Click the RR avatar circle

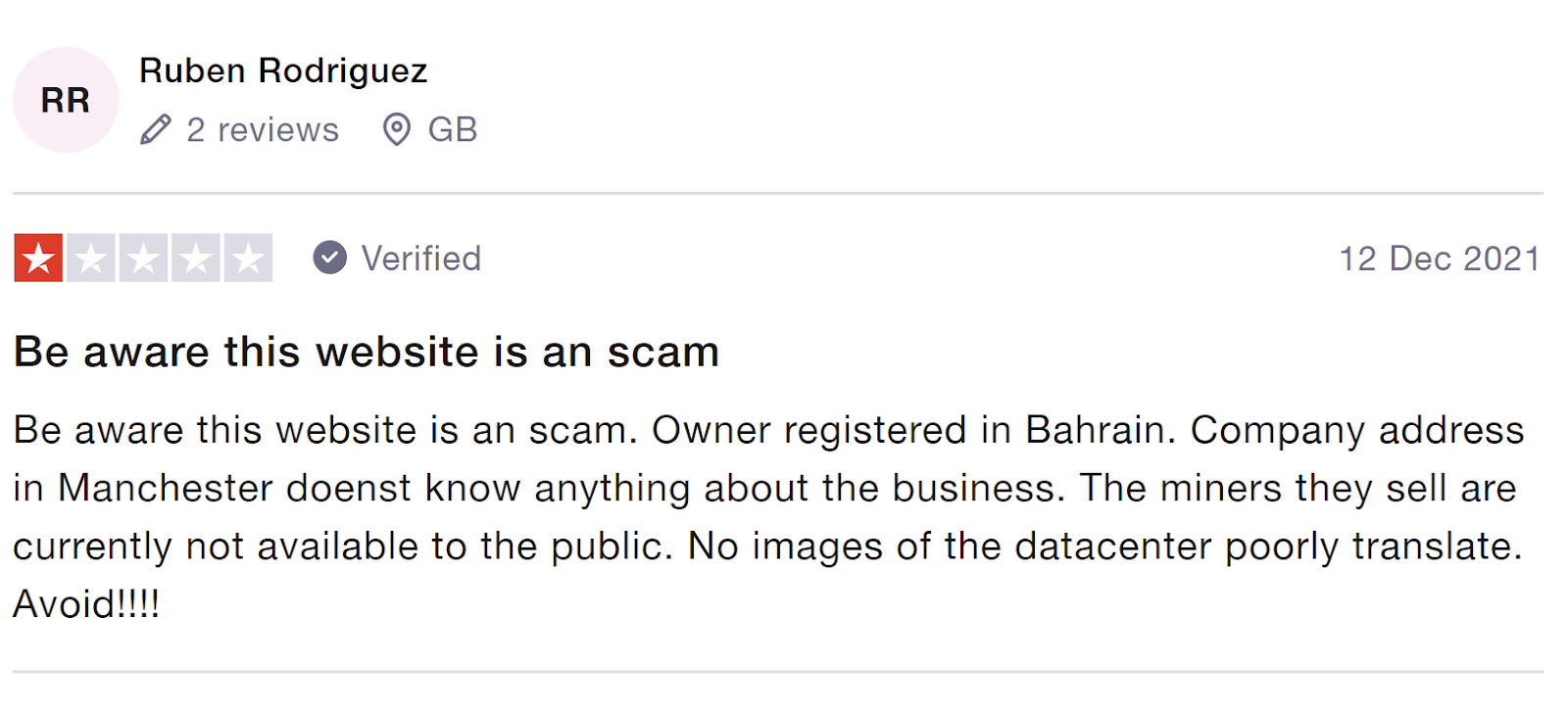[66, 100]
